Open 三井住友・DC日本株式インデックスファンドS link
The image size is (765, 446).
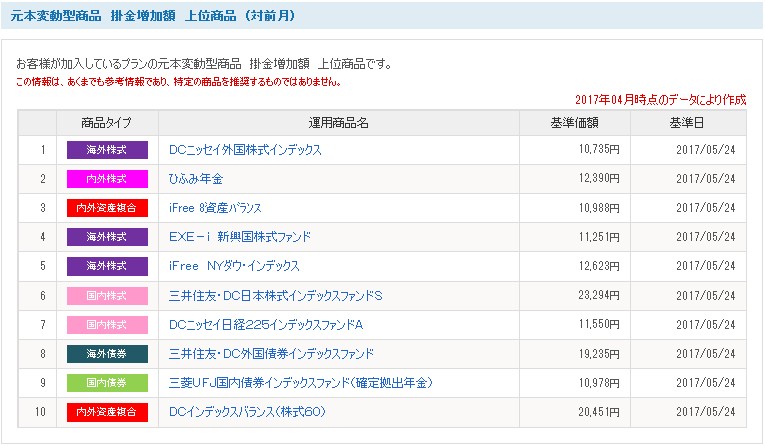coord(276,296)
